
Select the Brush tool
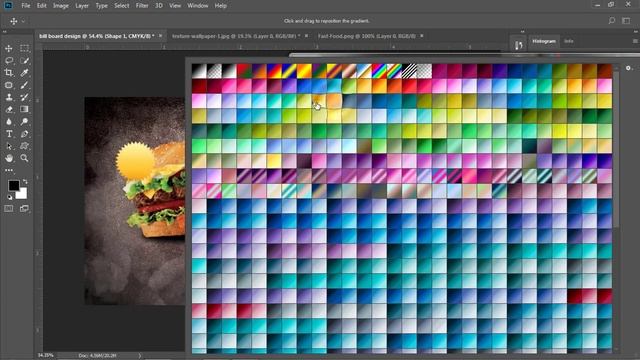tap(24, 85)
